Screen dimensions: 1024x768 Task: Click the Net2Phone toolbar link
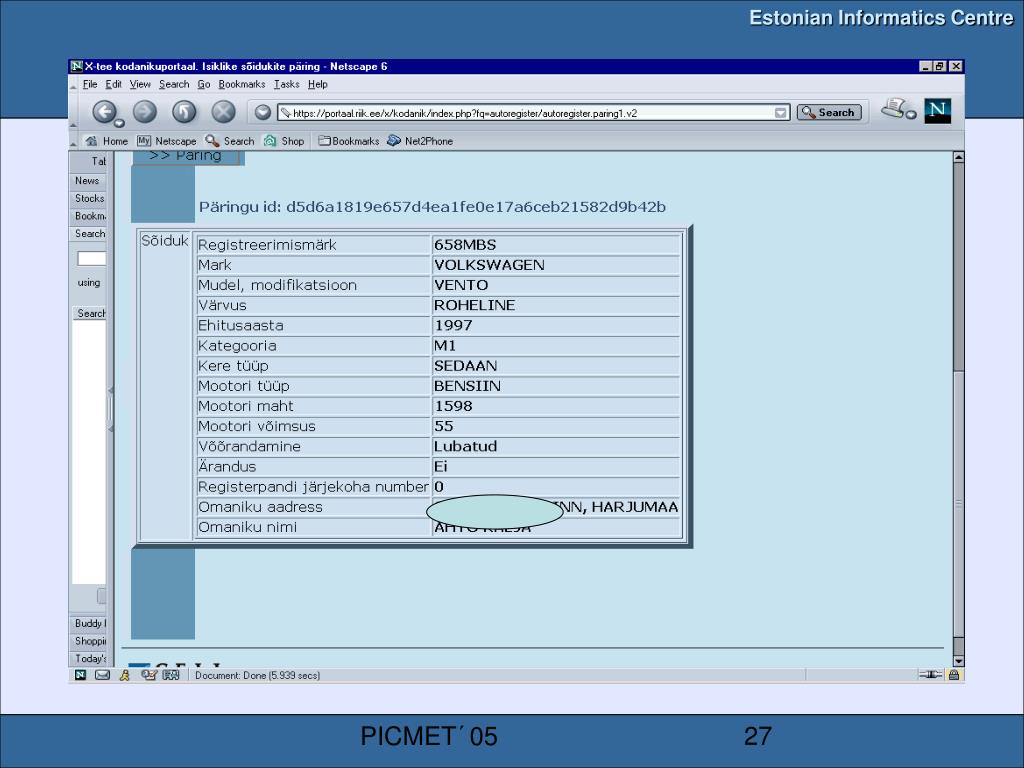(x=420, y=141)
